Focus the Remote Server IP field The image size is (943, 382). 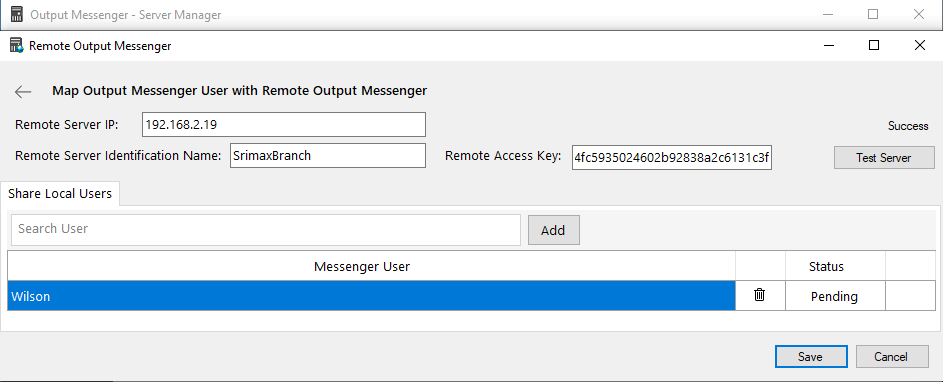pos(284,125)
